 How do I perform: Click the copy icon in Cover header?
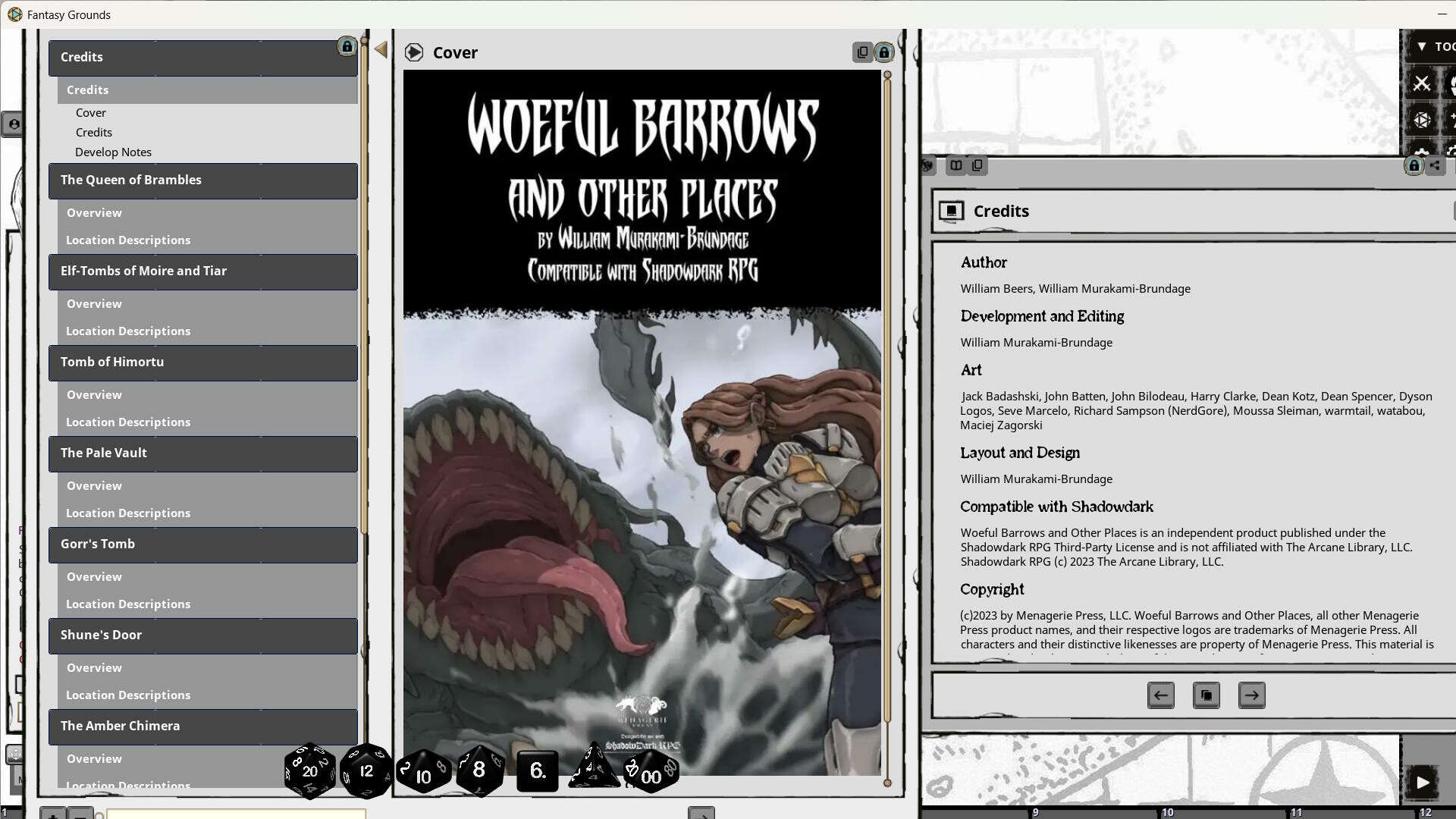(862, 52)
